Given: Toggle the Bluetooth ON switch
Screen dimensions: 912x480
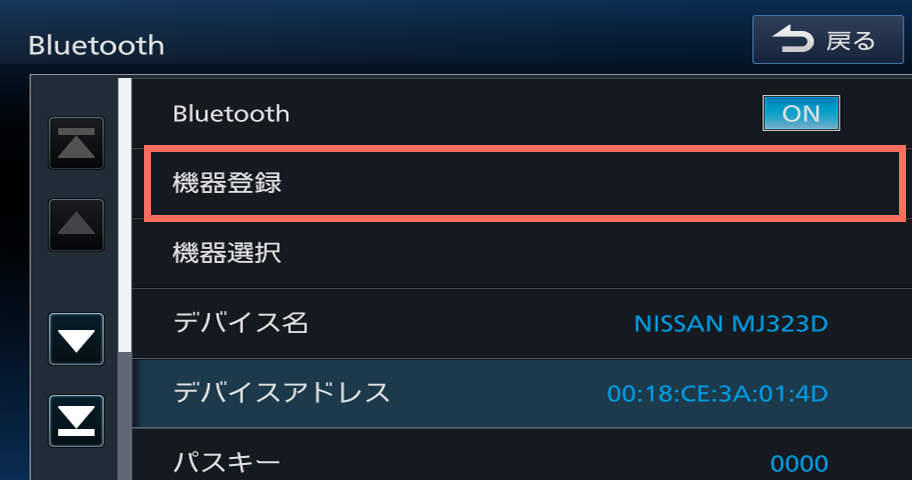Looking at the screenshot, I should (x=800, y=114).
